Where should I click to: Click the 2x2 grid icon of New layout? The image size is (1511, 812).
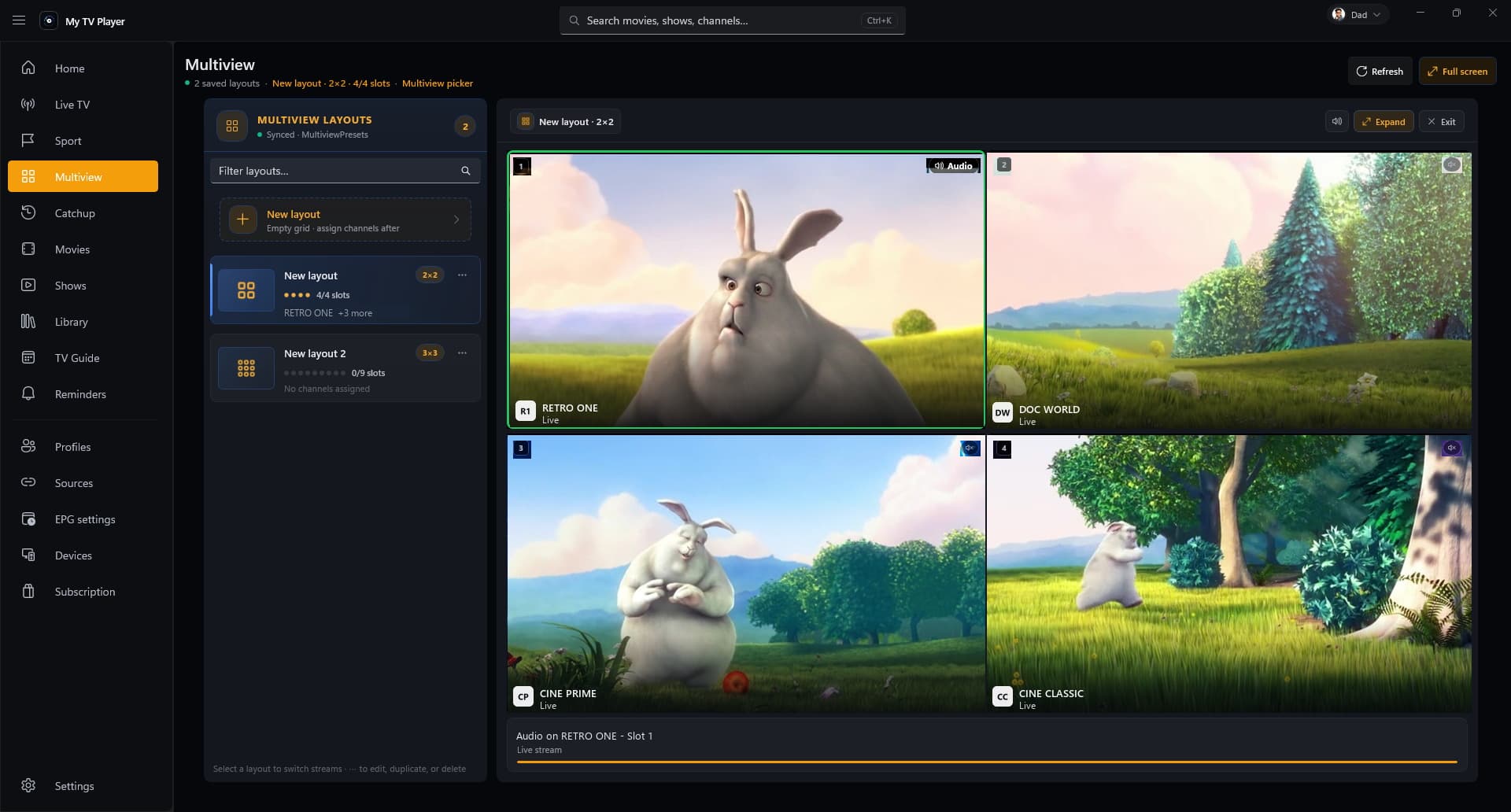click(x=246, y=290)
